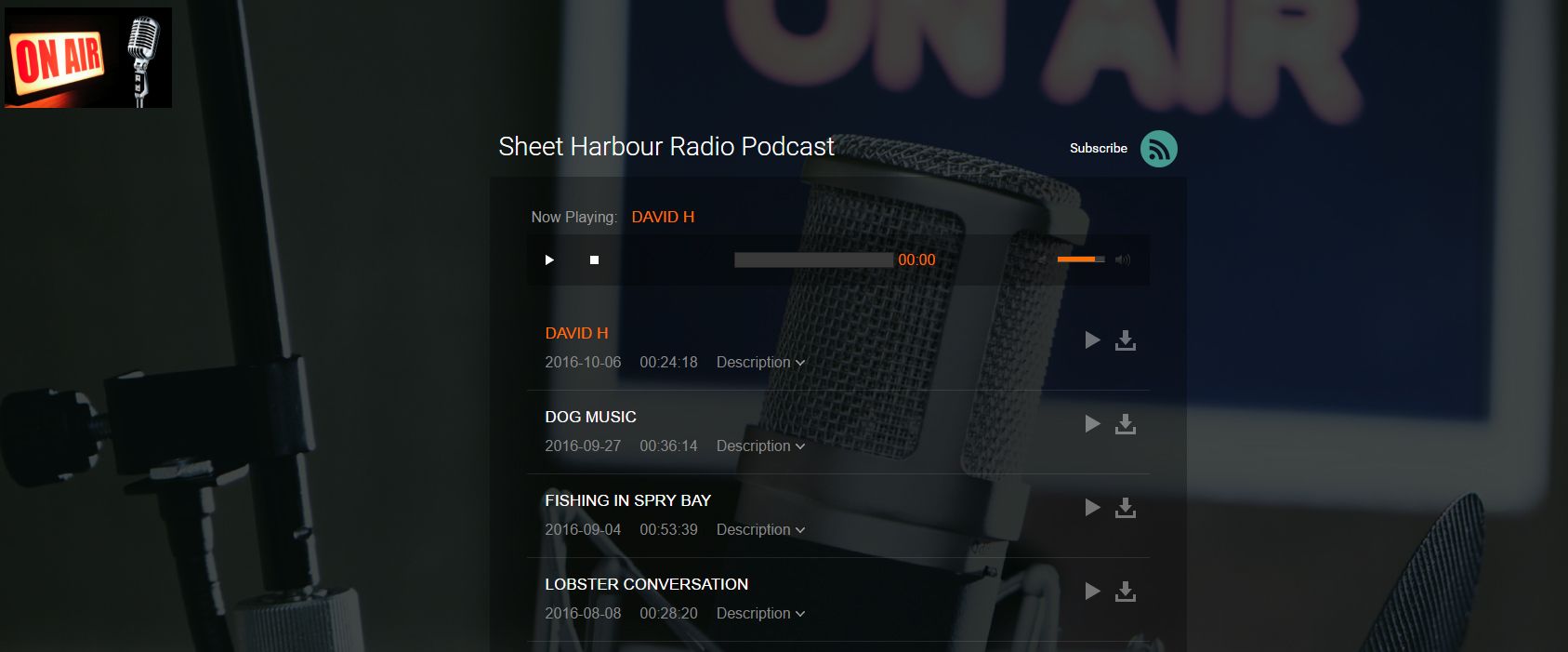Viewport: 1568px width, 652px height.
Task: Click the duration 00:53:39
Action: coord(668,529)
